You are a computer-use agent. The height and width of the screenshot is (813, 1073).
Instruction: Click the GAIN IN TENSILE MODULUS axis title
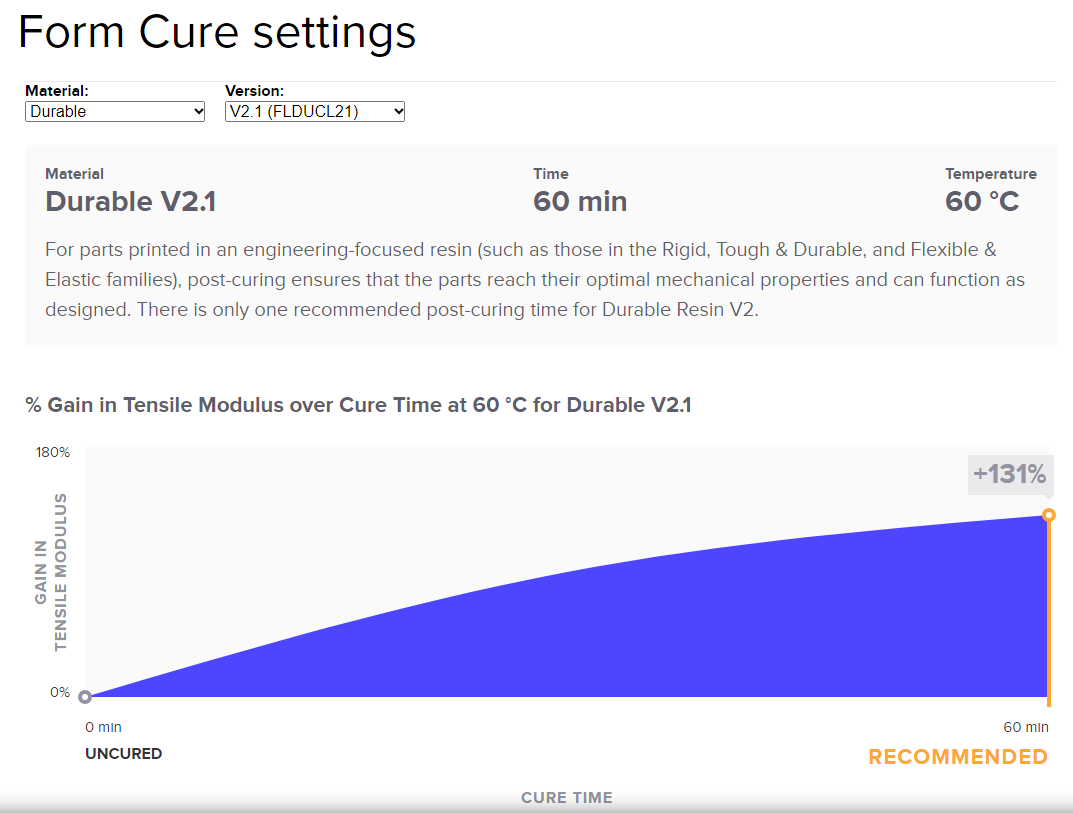51,572
